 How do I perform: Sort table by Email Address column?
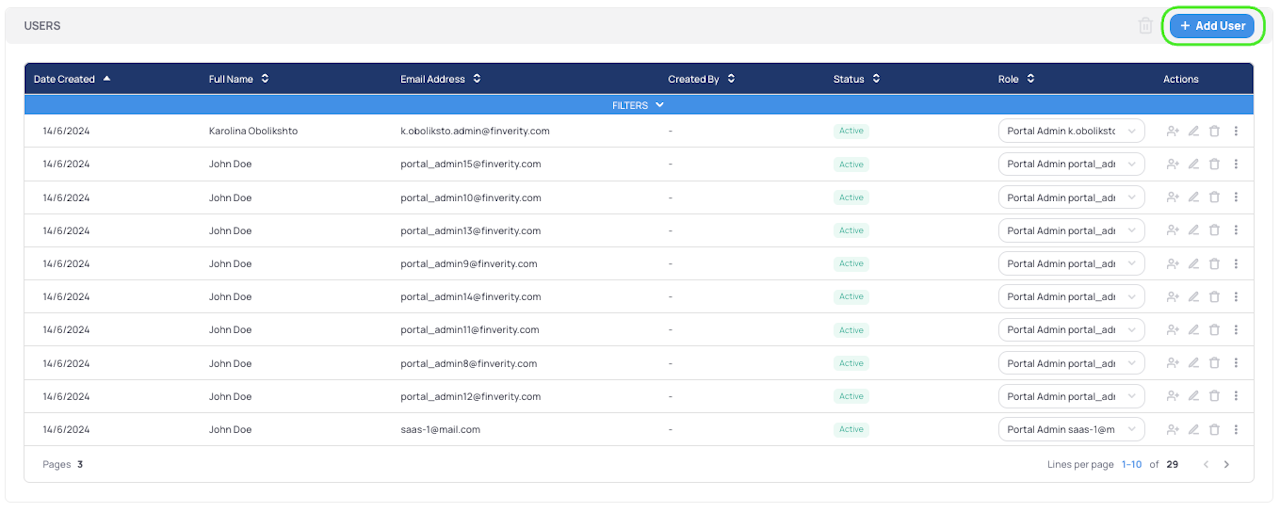[440, 79]
